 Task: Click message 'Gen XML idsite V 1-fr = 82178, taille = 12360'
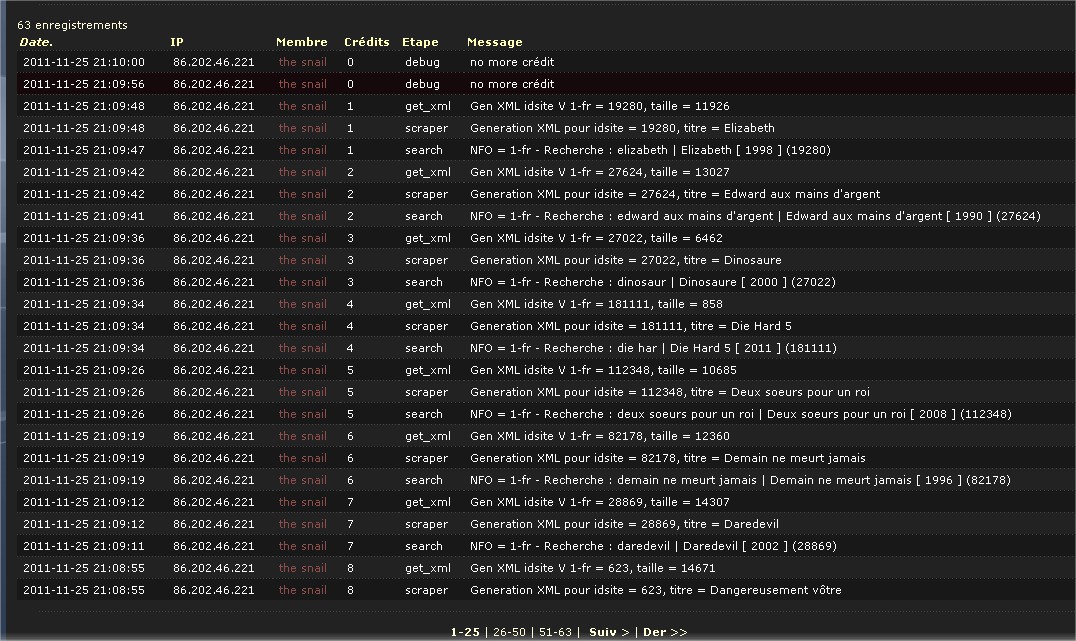click(600, 435)
